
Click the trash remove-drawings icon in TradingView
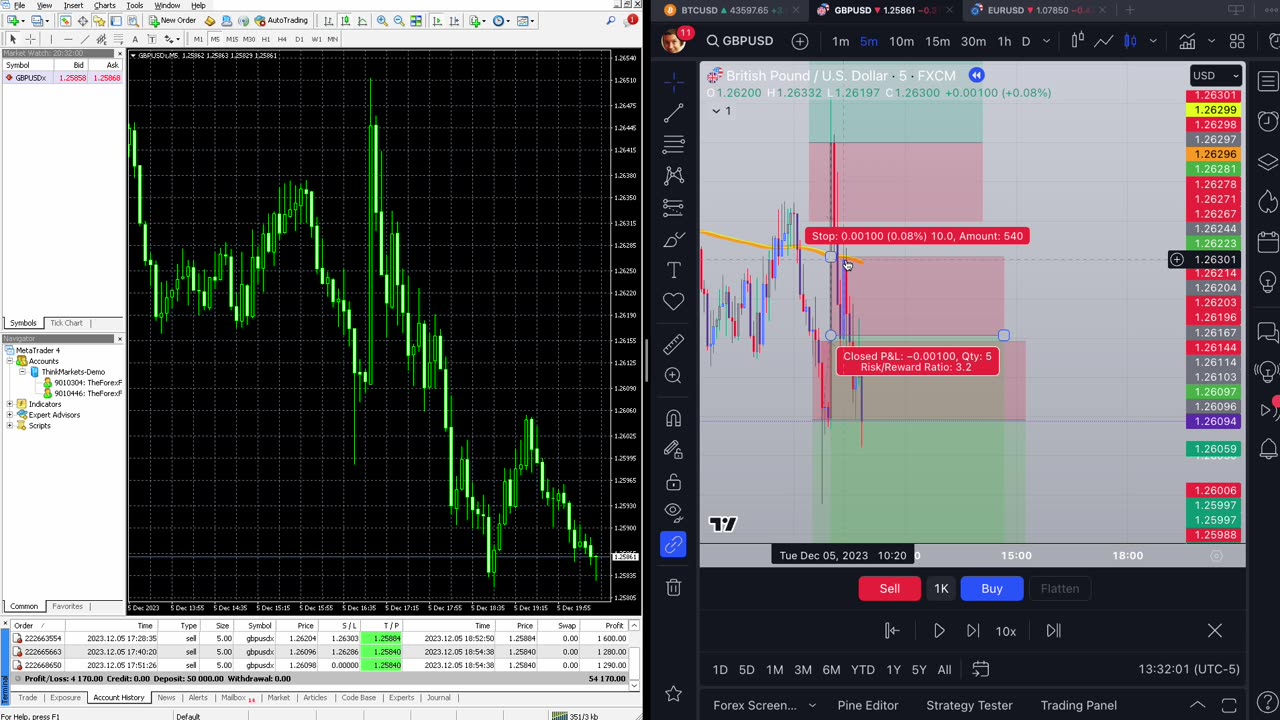tap(673, 588)
